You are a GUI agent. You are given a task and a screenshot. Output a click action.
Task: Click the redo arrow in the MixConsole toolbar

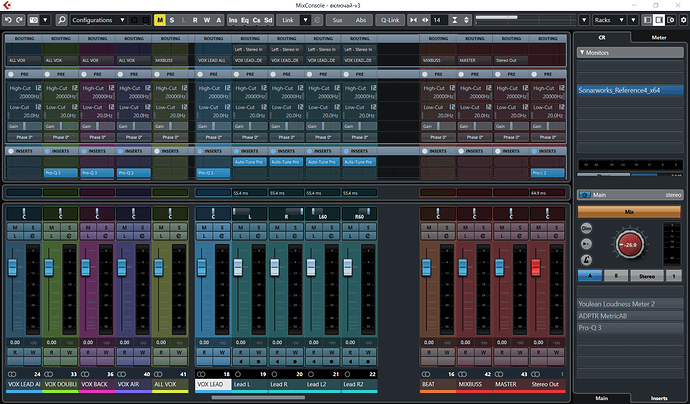pos(20,20)
